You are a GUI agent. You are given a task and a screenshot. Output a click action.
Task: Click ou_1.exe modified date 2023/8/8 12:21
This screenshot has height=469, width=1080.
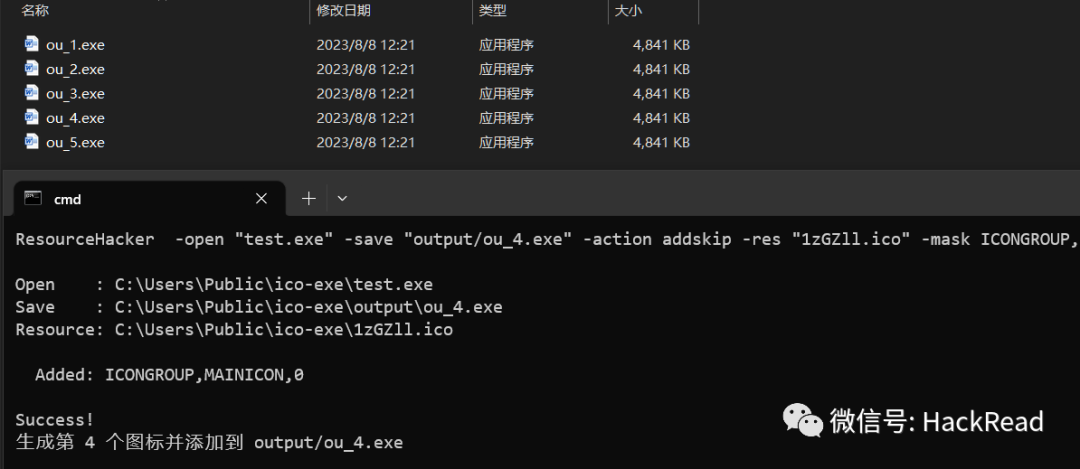pyautogui.click(x=366, y=45)
